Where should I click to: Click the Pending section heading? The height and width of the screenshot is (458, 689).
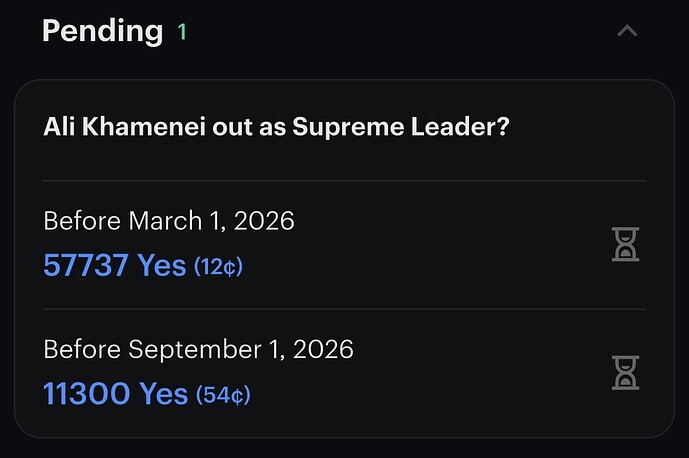click(x=102, y=31)
